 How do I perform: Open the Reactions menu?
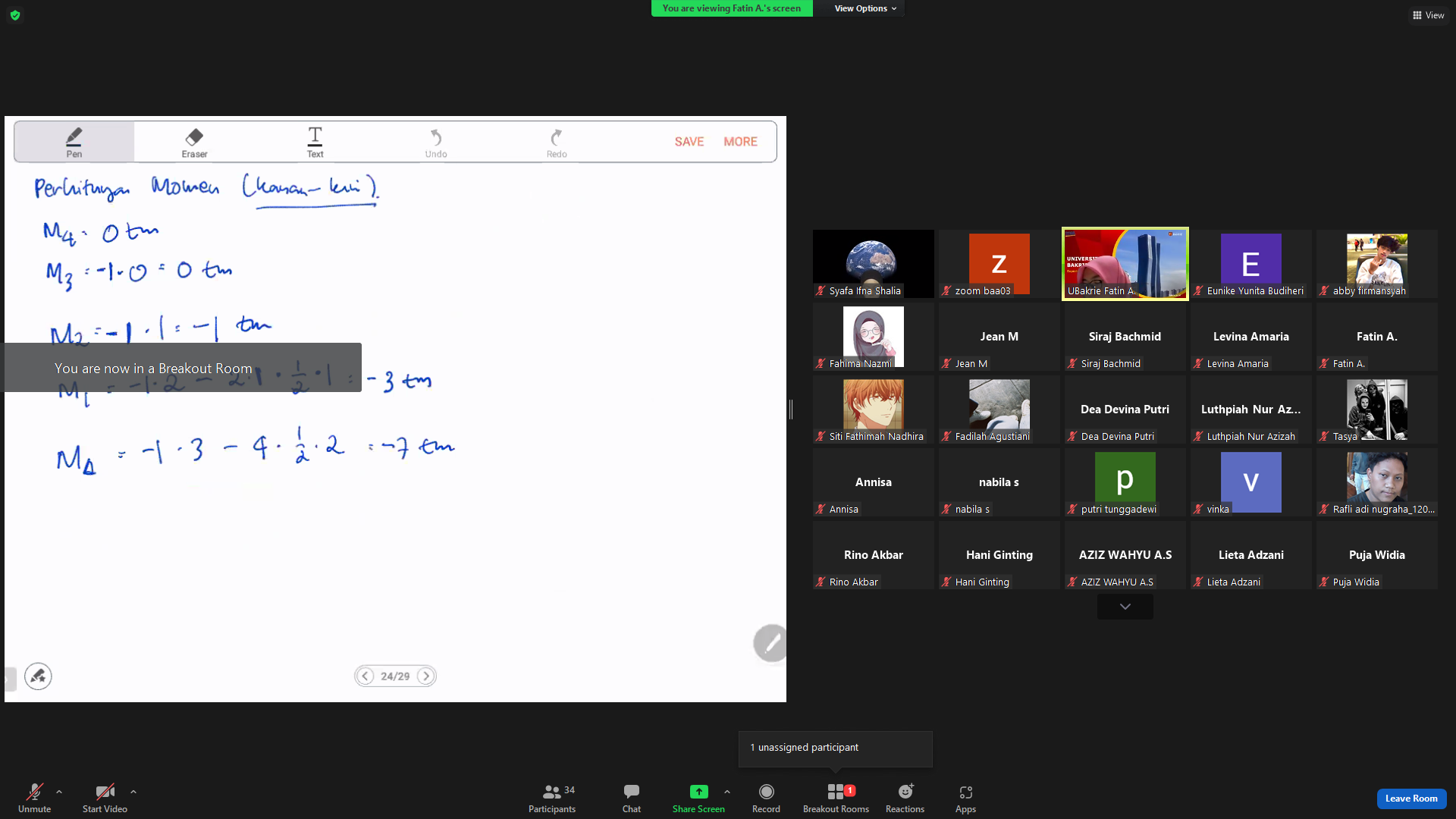click(x=905, y=799)
